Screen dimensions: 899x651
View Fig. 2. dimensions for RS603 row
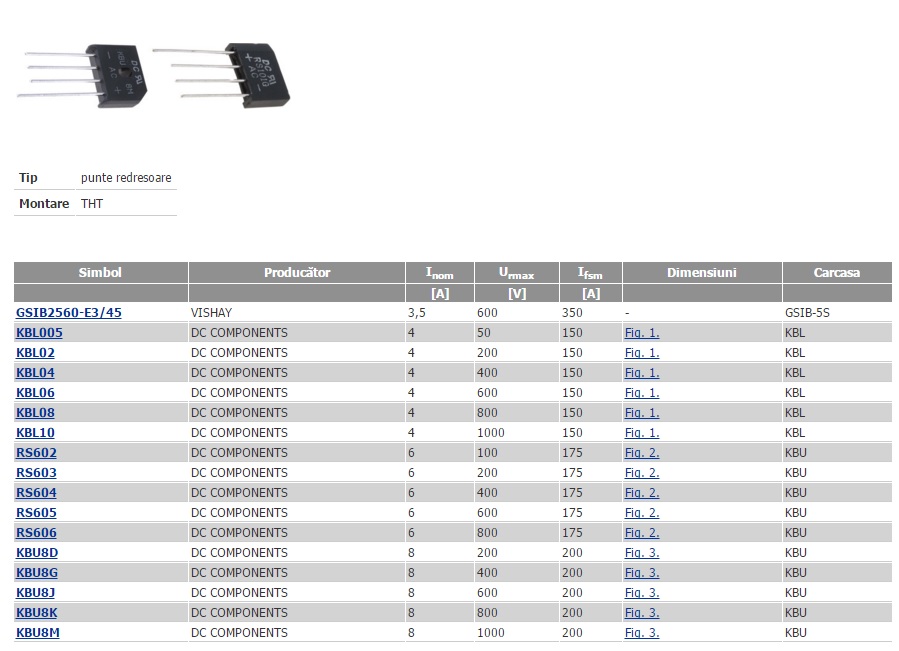pos(642,472)
